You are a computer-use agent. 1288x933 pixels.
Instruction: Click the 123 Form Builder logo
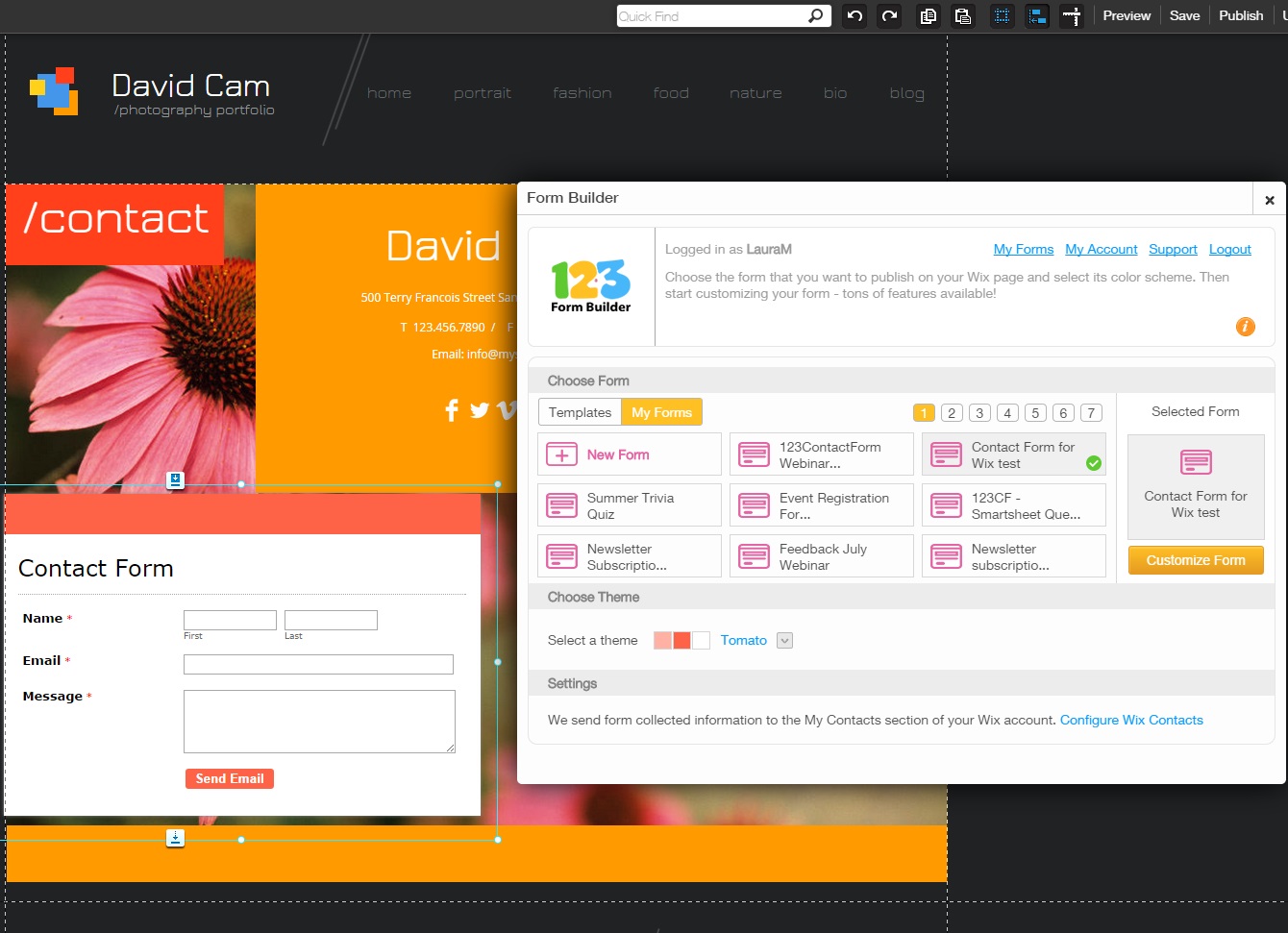pyautogui.click(x=590, y=286)
